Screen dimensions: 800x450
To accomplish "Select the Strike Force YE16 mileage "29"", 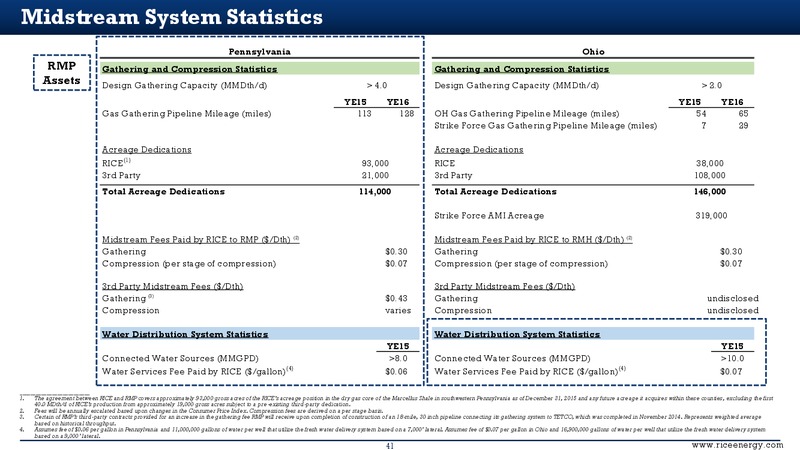I will pos(743,126).
